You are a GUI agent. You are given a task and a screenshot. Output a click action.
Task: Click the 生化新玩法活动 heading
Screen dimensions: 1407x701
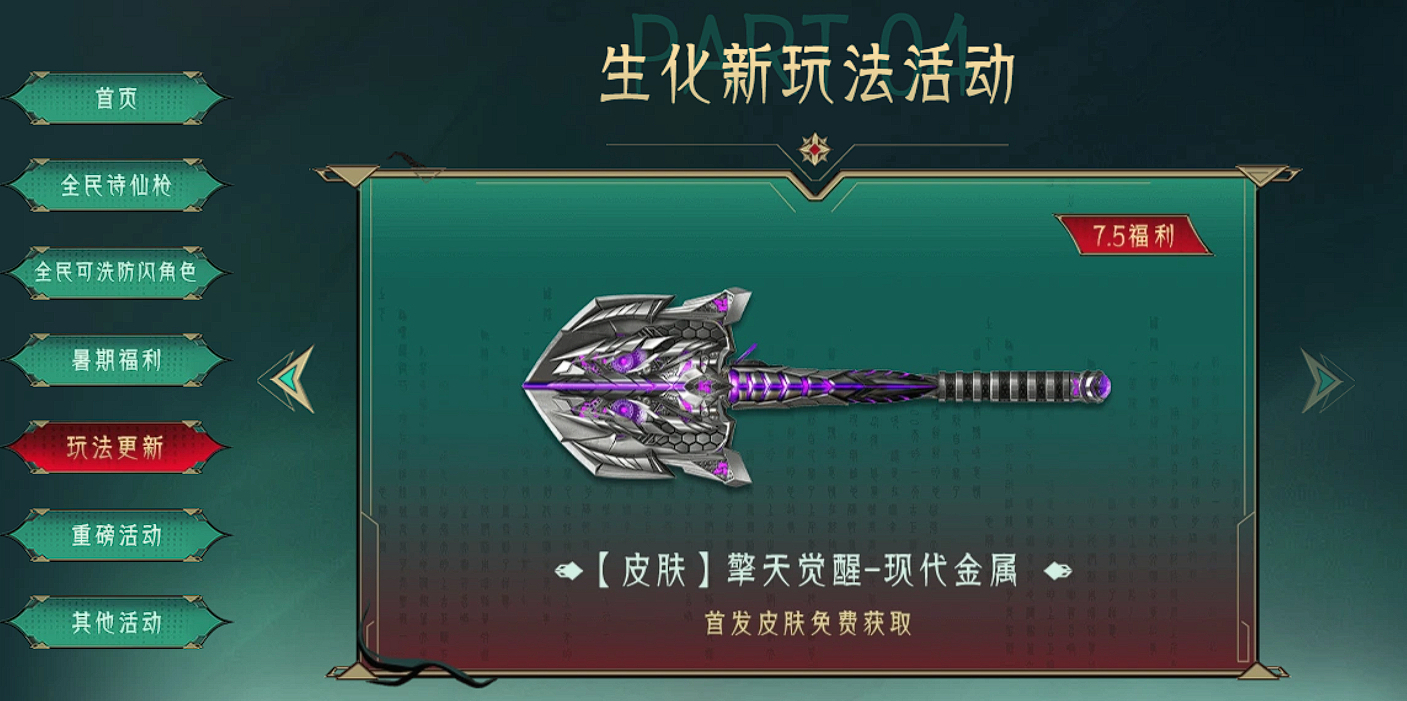[808, 75]
